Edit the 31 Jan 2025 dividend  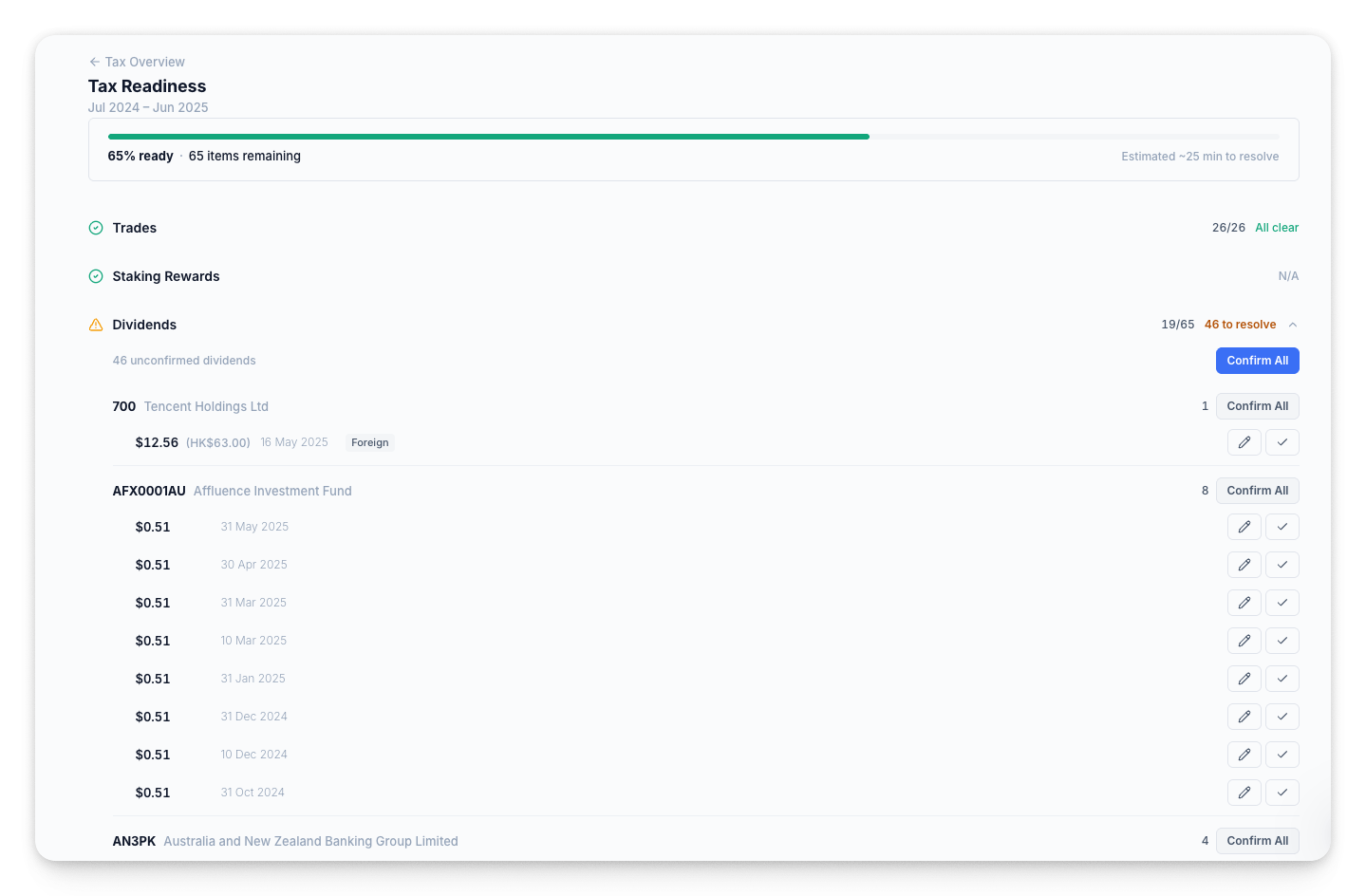1244,679
